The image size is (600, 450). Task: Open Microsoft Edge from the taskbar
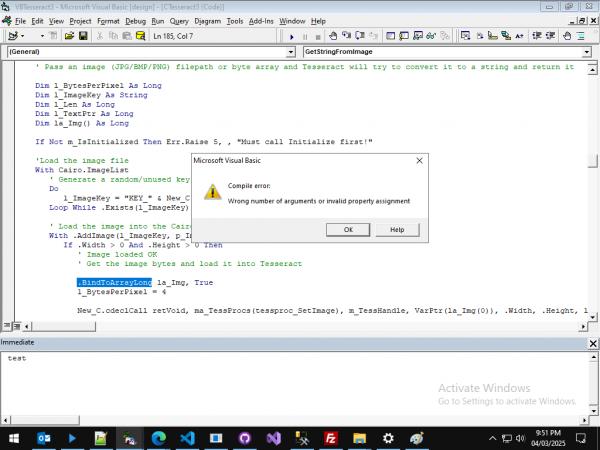[x=158, y=438]
